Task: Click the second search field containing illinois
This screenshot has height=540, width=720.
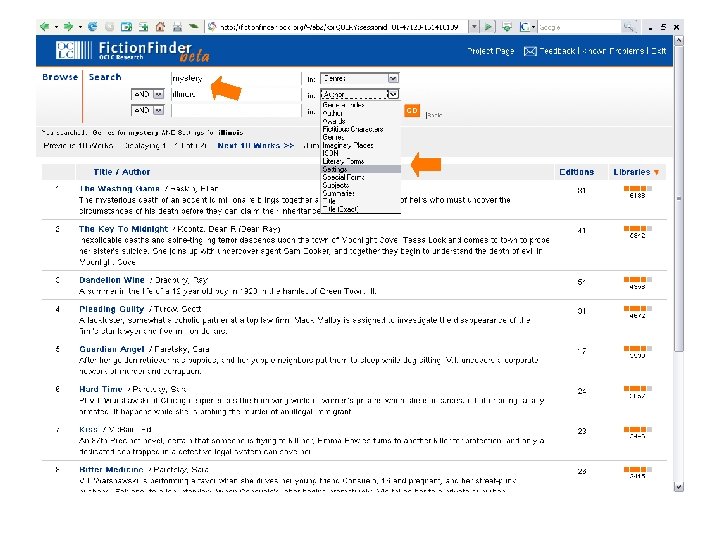Action: pos(235,95)
